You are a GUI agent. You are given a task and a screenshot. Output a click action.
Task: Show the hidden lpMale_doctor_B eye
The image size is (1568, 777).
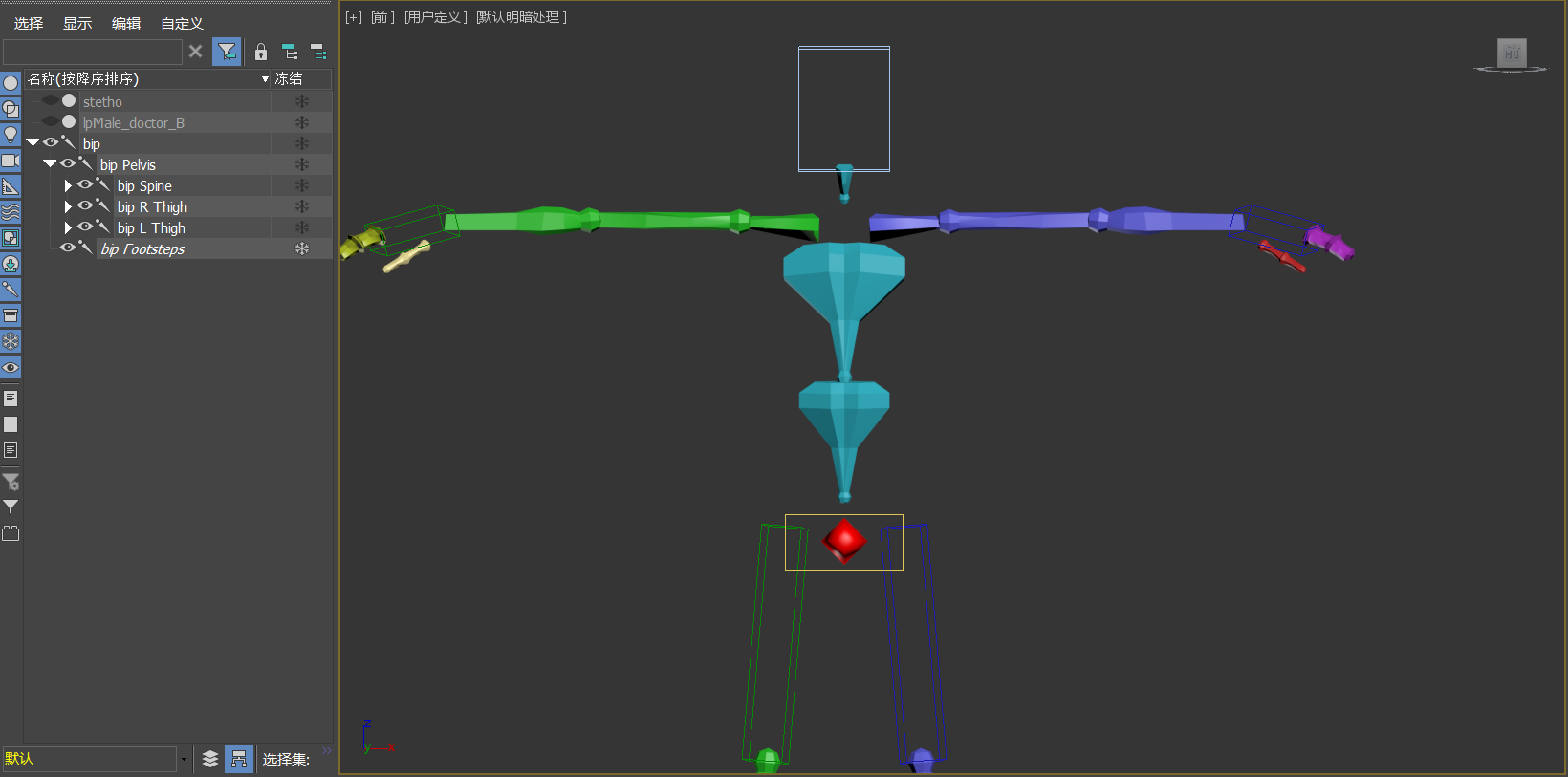pos(50,121)
